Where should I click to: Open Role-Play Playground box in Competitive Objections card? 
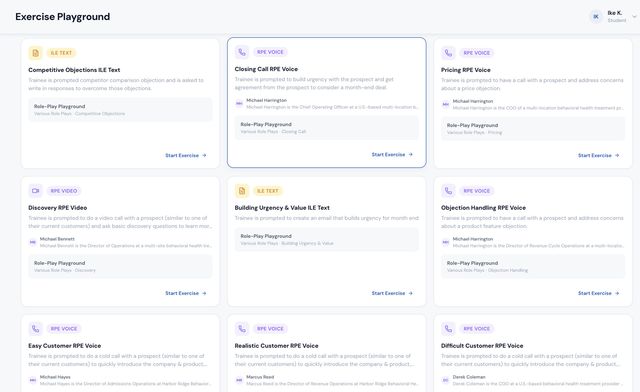[x=120, y=110]
